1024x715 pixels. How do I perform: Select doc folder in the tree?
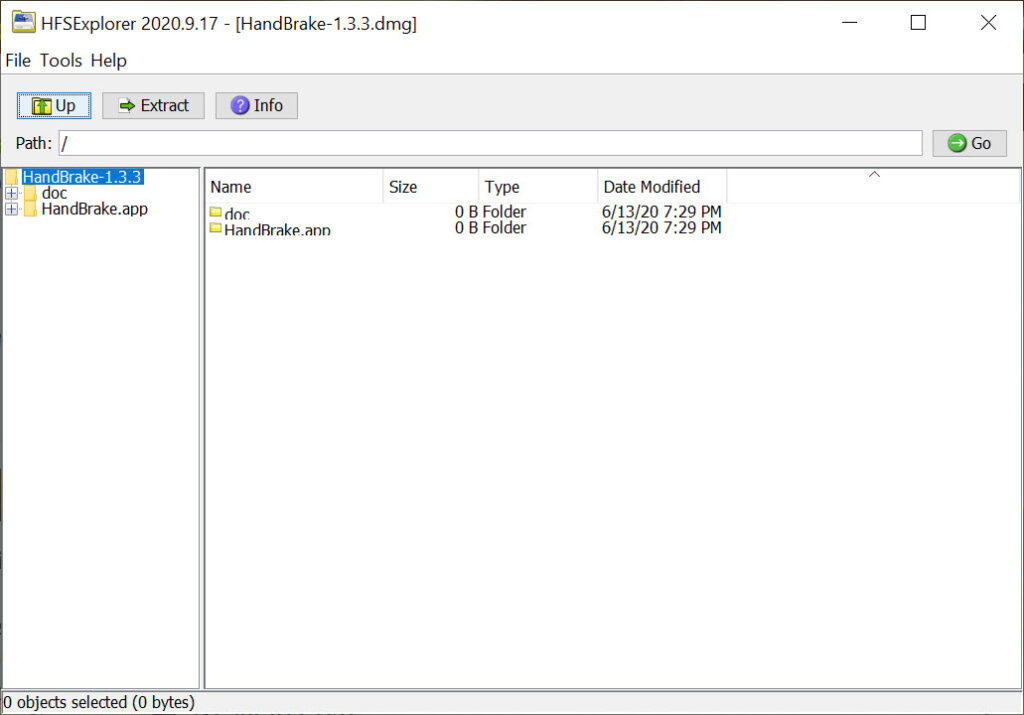coord(54,193)
